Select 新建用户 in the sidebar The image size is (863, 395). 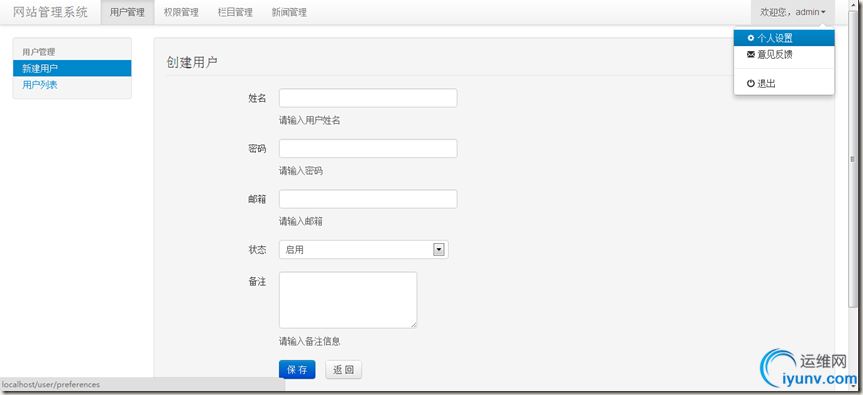click(72, 68)
